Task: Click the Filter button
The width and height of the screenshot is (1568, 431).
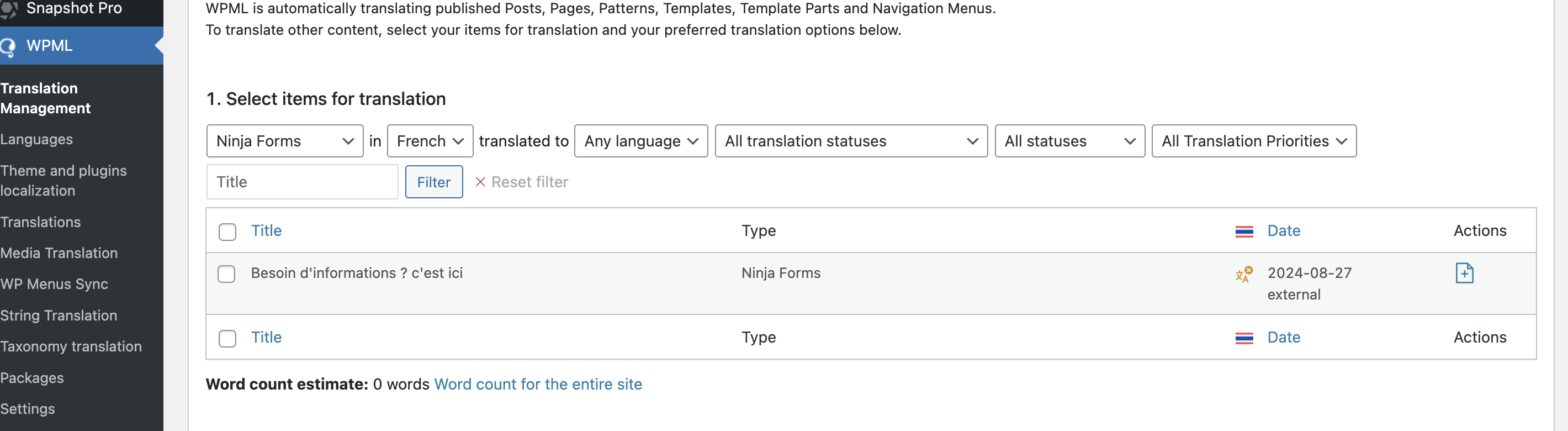Action: [434, 182]
